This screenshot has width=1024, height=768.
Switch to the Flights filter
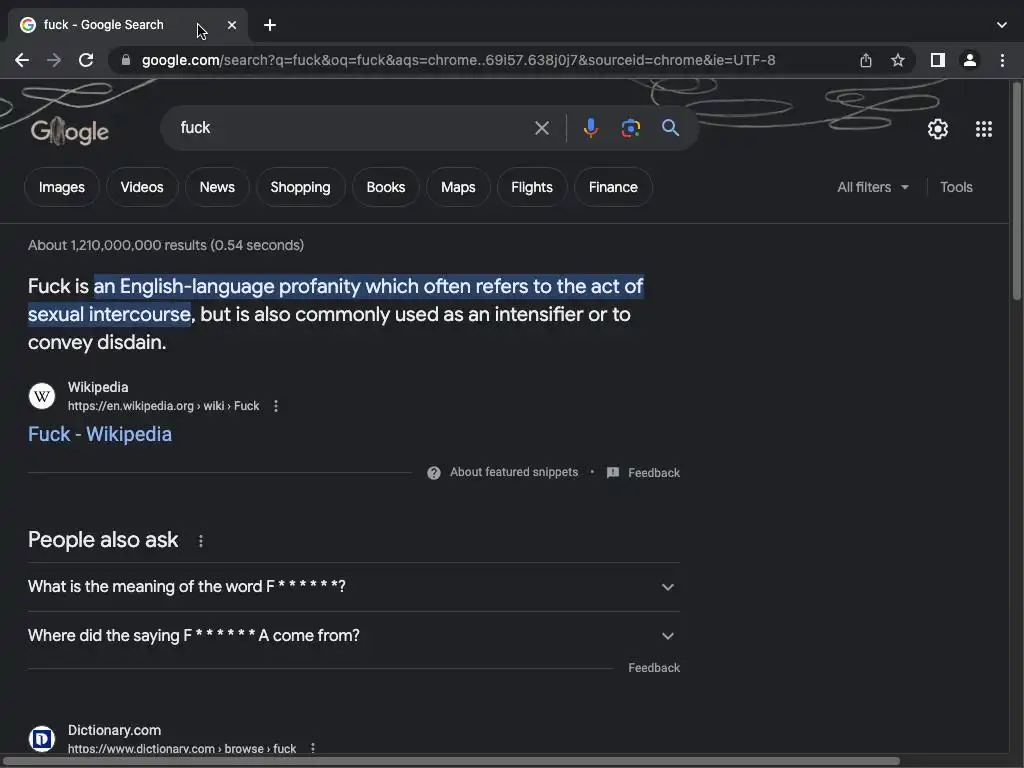(x=532, y=187)
